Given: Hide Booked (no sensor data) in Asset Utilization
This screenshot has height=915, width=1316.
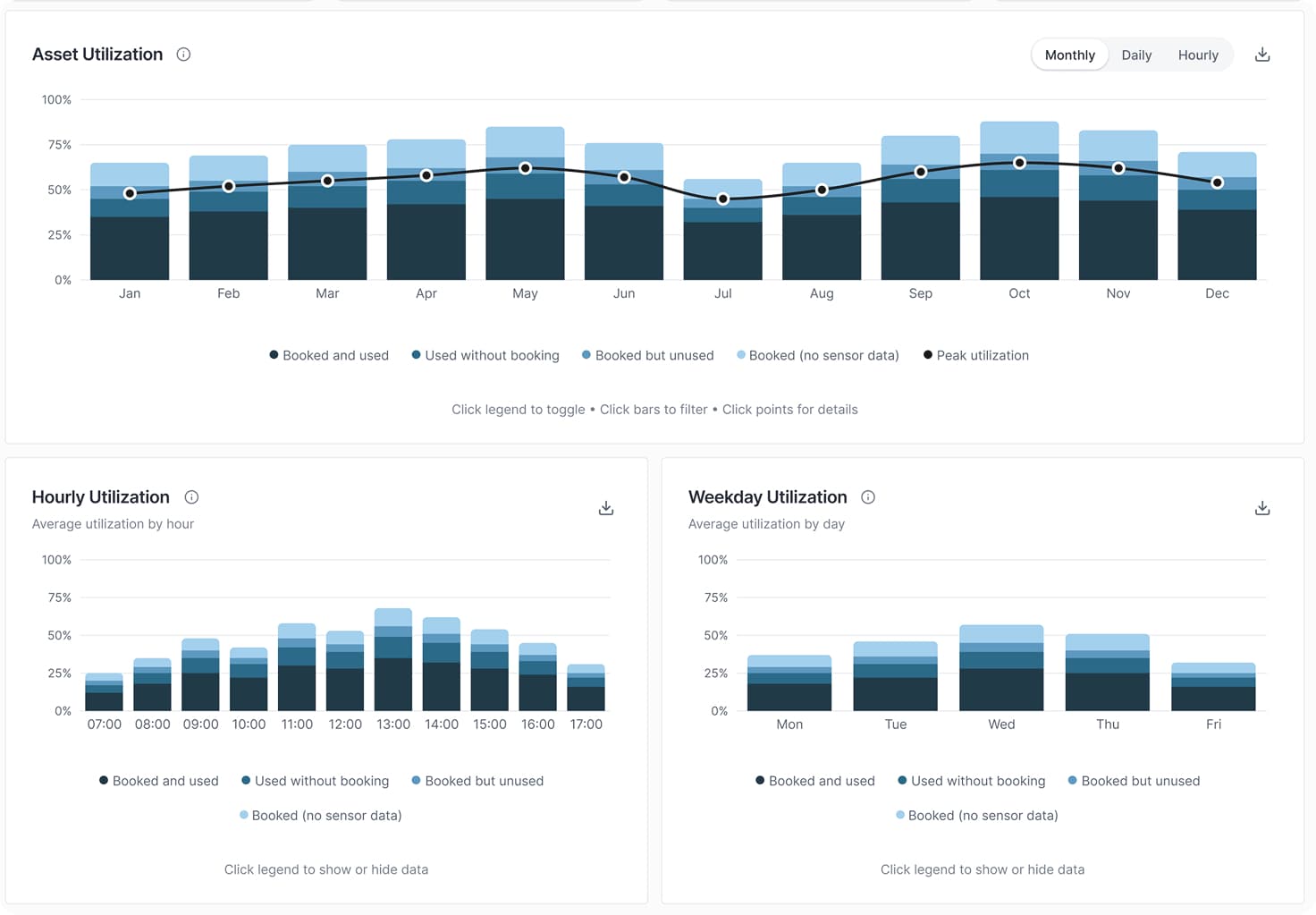Looking at the screenshot, I should (x=817, y=355).
